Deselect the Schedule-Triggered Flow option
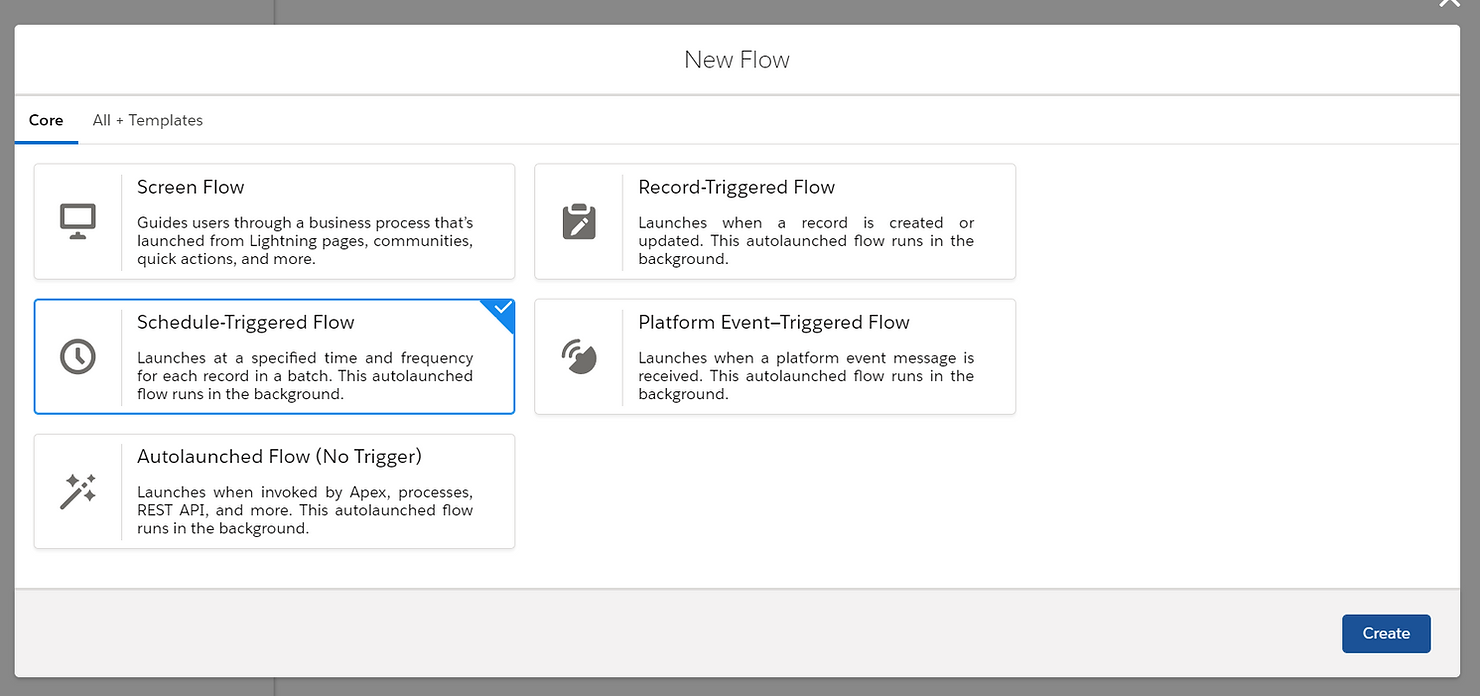The width and height of the screenshot is (1480, 696). [274, 356]
